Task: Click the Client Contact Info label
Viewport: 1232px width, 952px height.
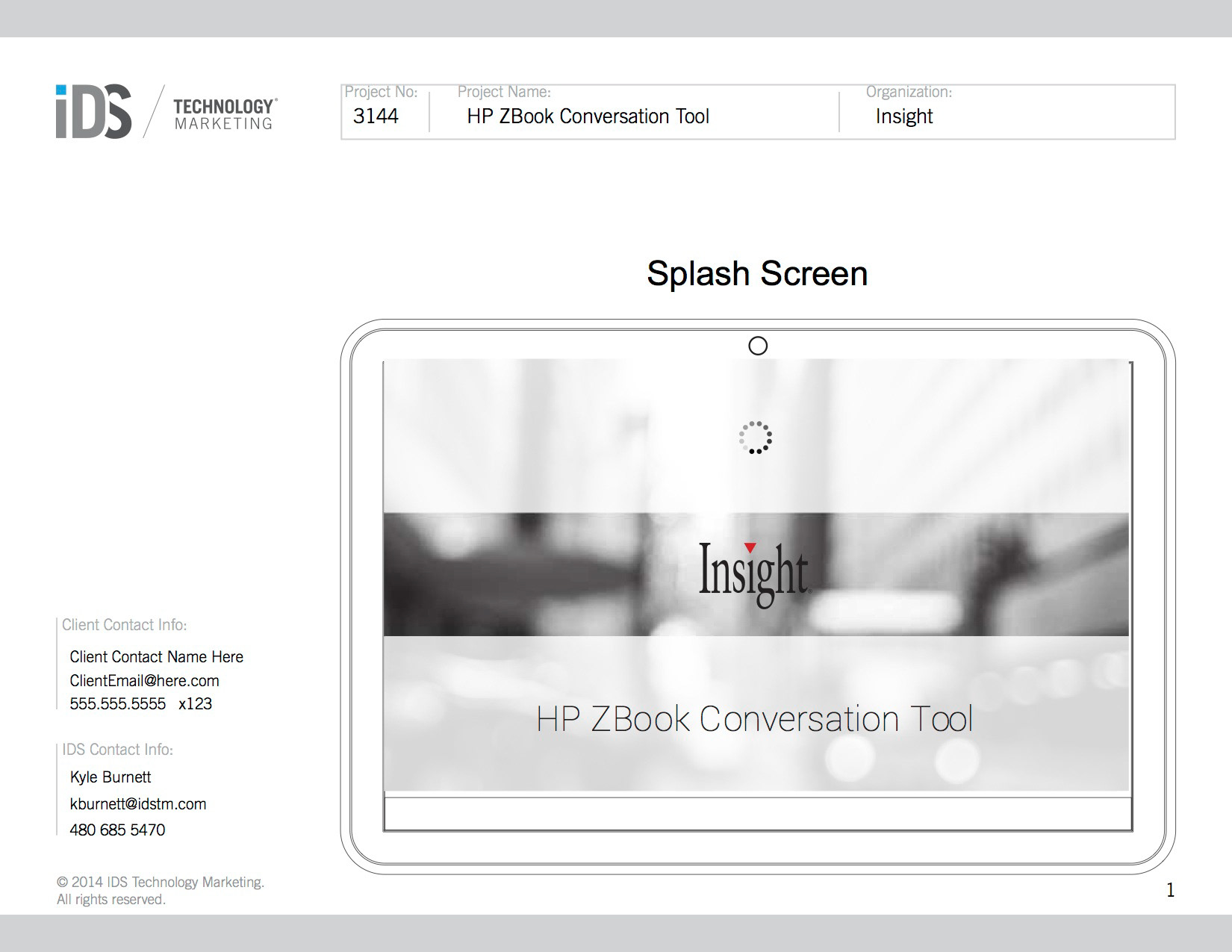Action: point(125,625)
